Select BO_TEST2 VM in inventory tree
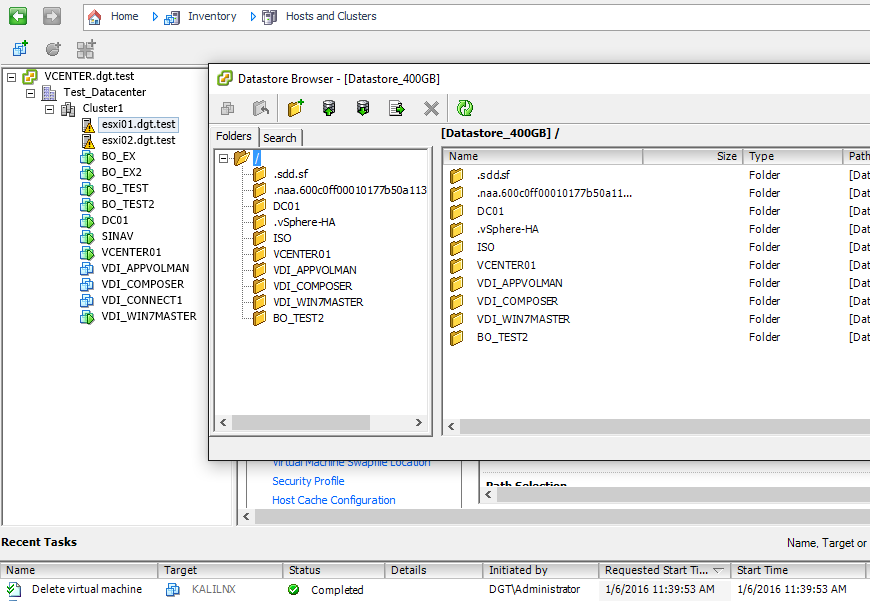Screen dimensions: 870x601 (128, 205)
